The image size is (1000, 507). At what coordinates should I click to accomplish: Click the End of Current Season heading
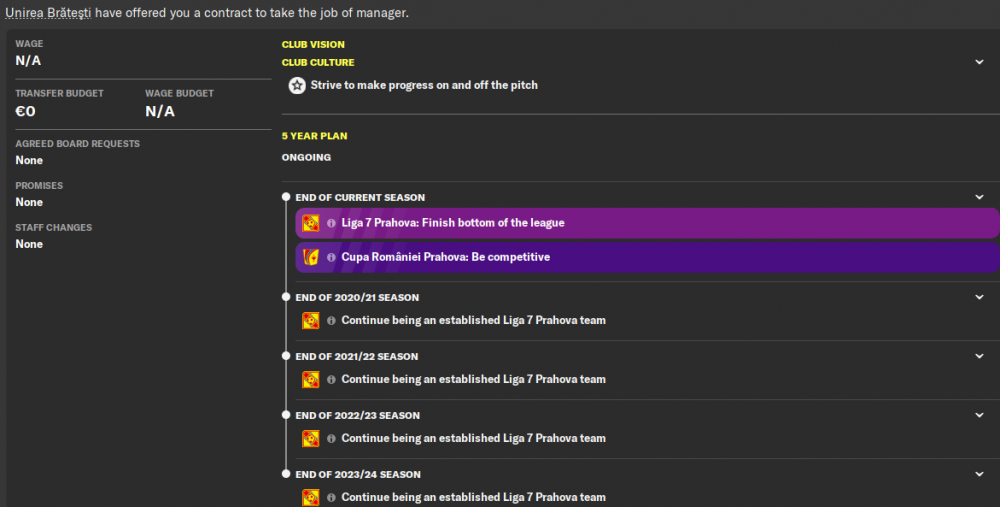point(360,198)
